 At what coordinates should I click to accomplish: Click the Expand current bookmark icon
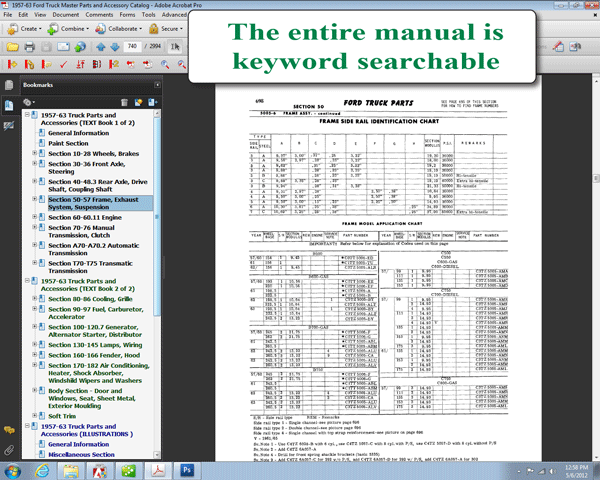[x=153, y=102]
